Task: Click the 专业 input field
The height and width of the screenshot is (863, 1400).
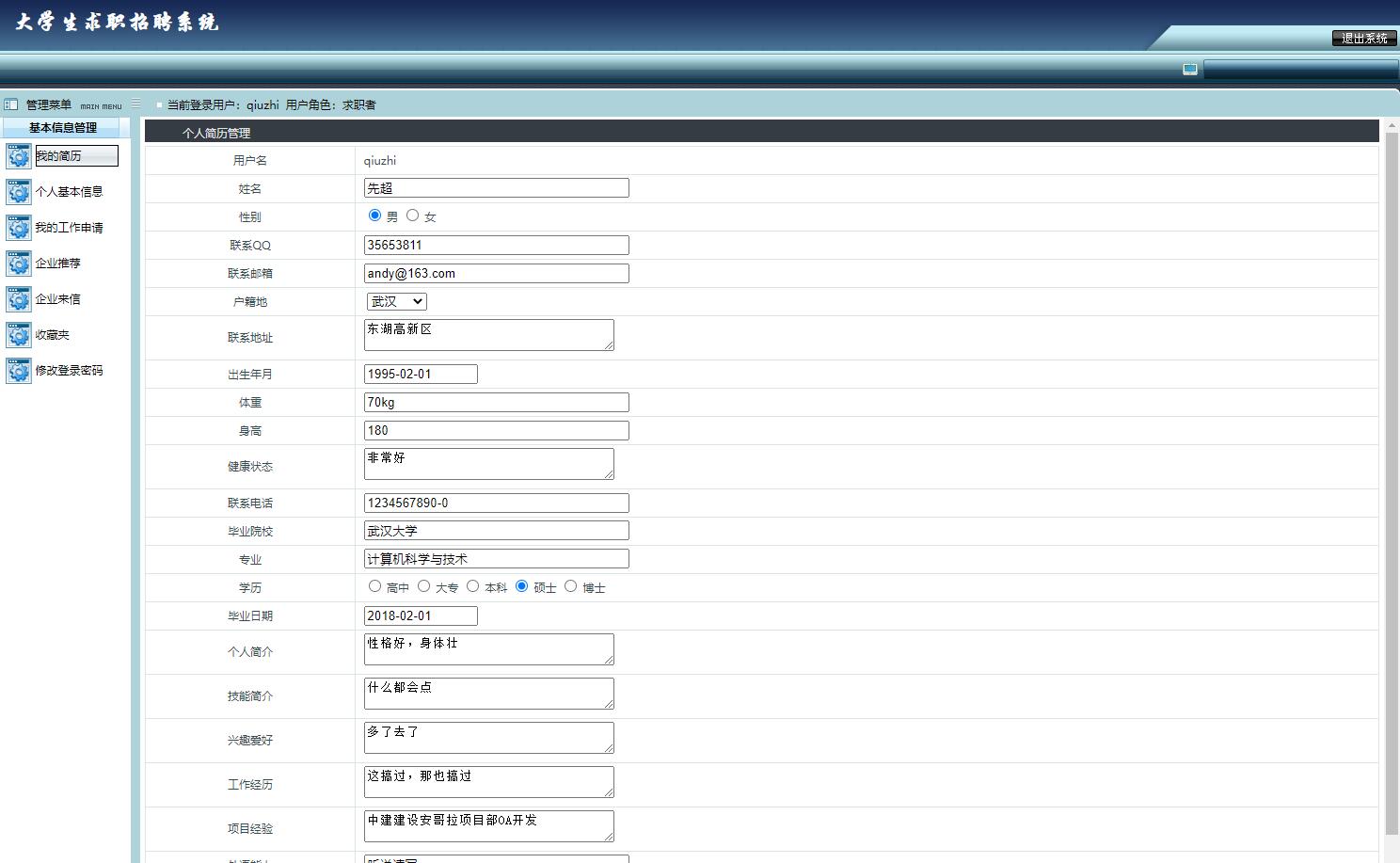Action: coord(497,559)
